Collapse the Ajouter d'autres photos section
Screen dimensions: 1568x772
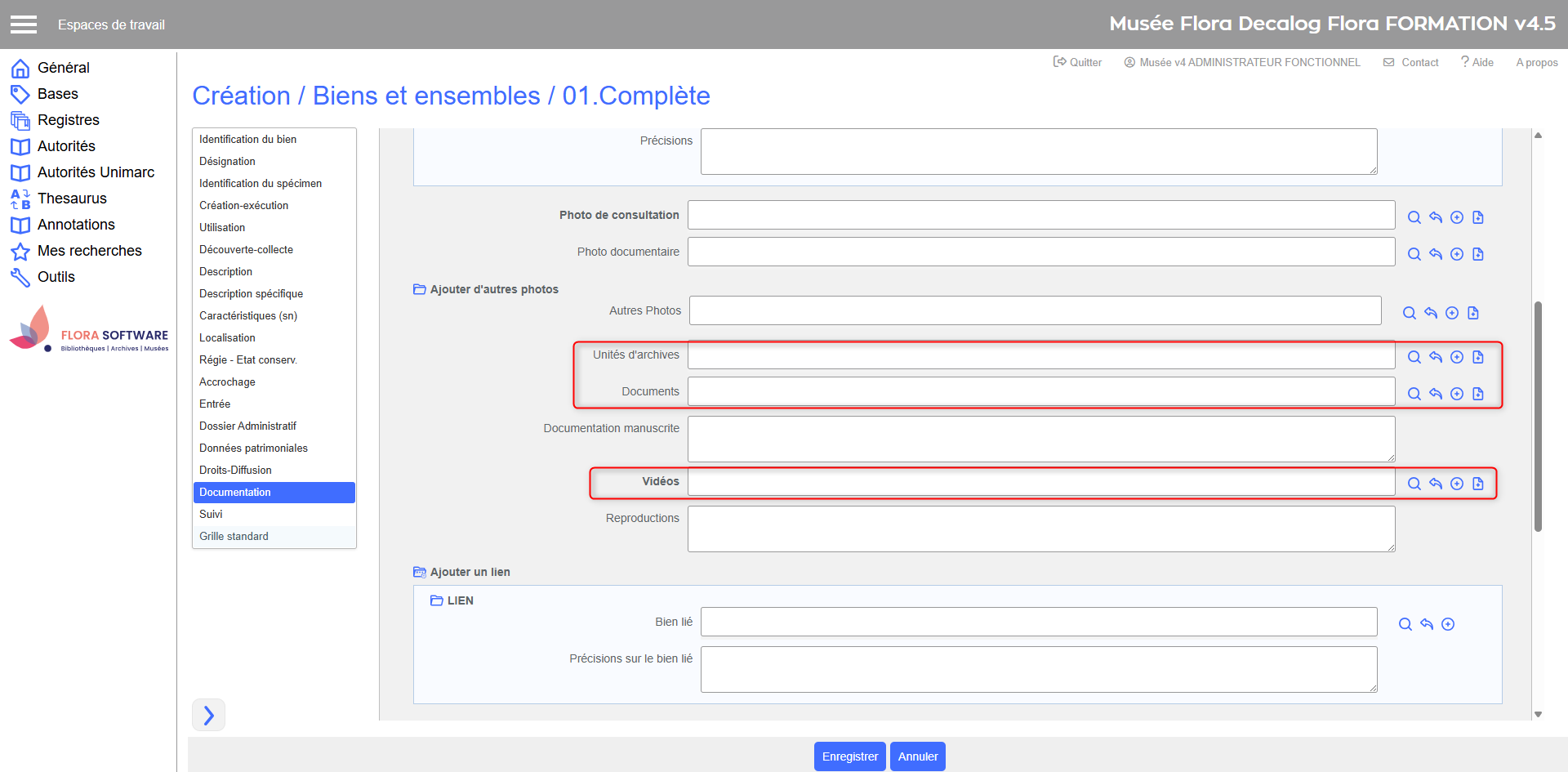coord(420,289)
